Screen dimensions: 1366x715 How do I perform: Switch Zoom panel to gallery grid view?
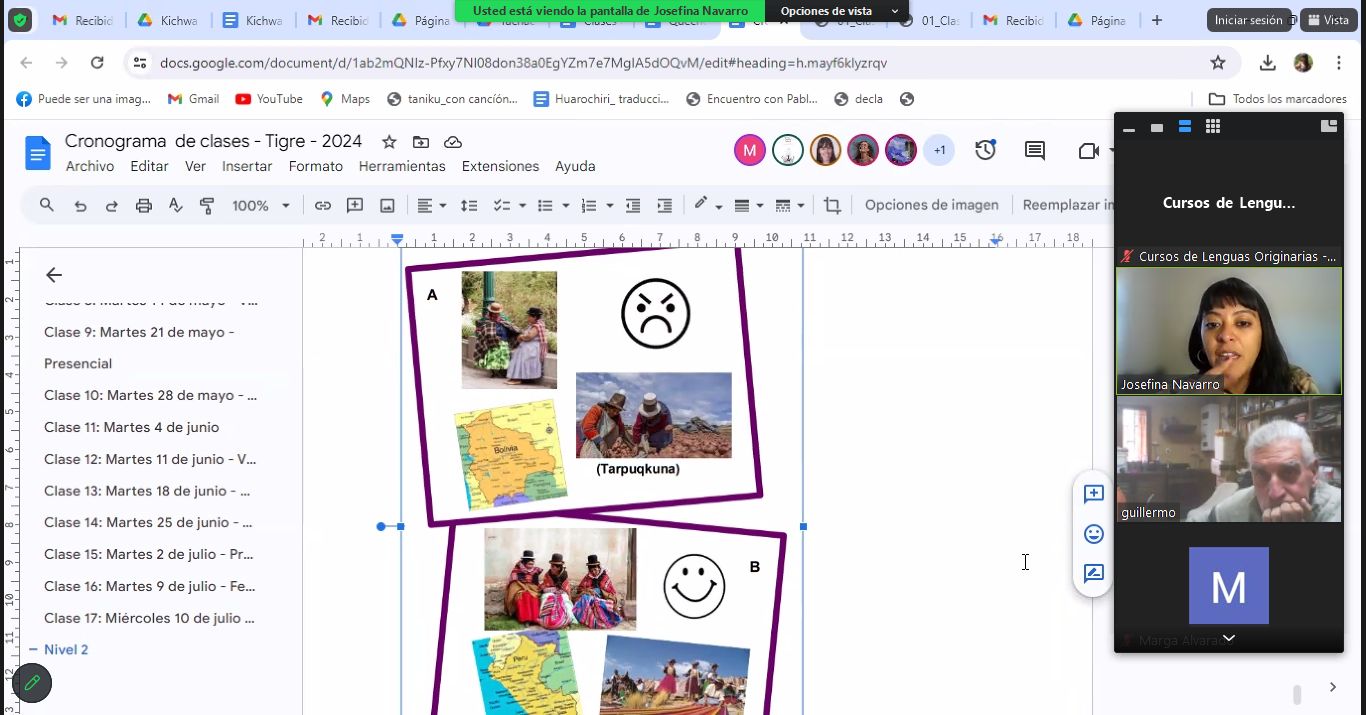tap(1213, 127)
